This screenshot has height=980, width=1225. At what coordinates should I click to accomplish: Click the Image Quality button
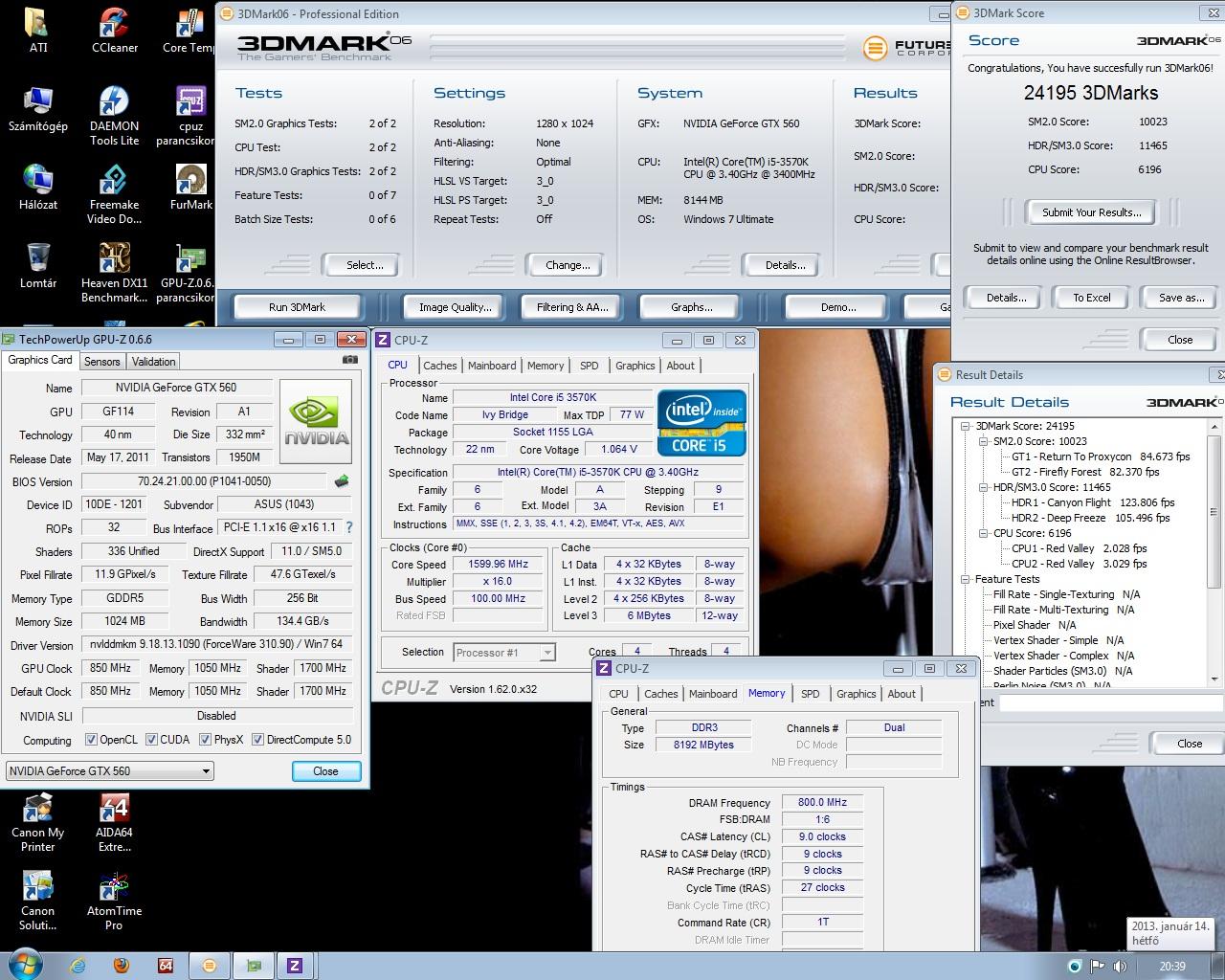456,307
